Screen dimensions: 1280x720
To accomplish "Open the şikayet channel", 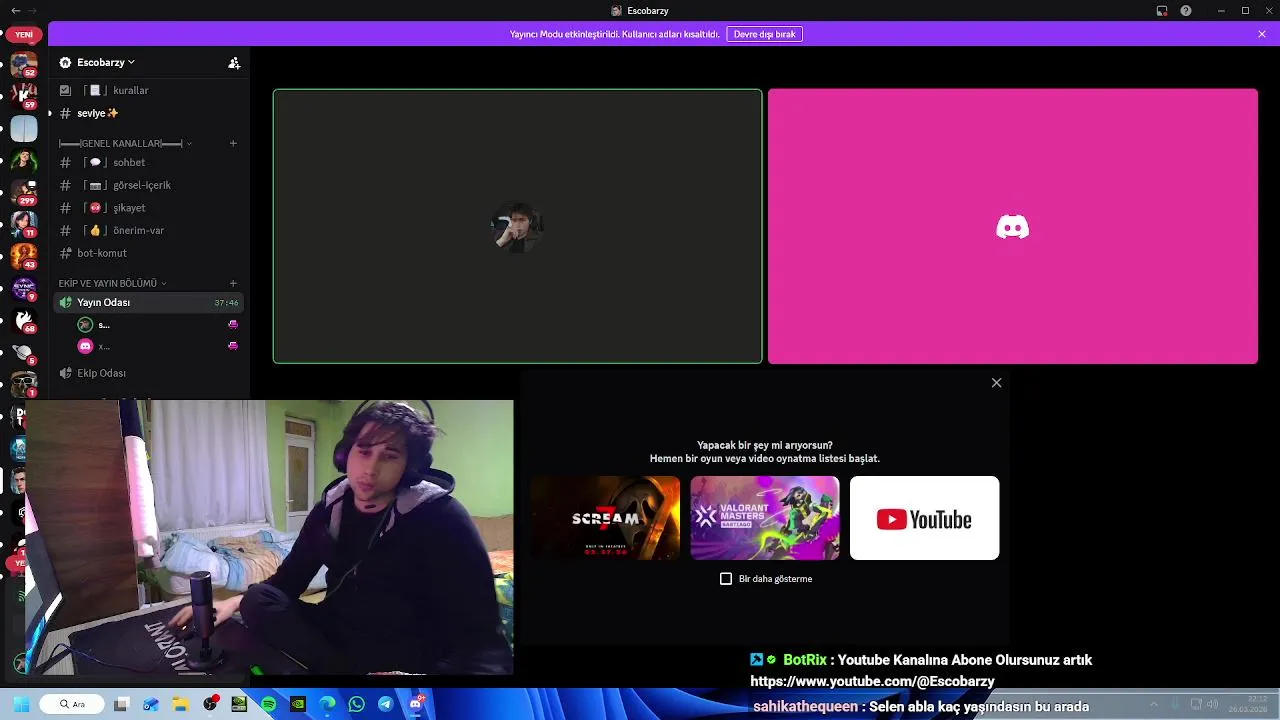I will click(150, 208).
